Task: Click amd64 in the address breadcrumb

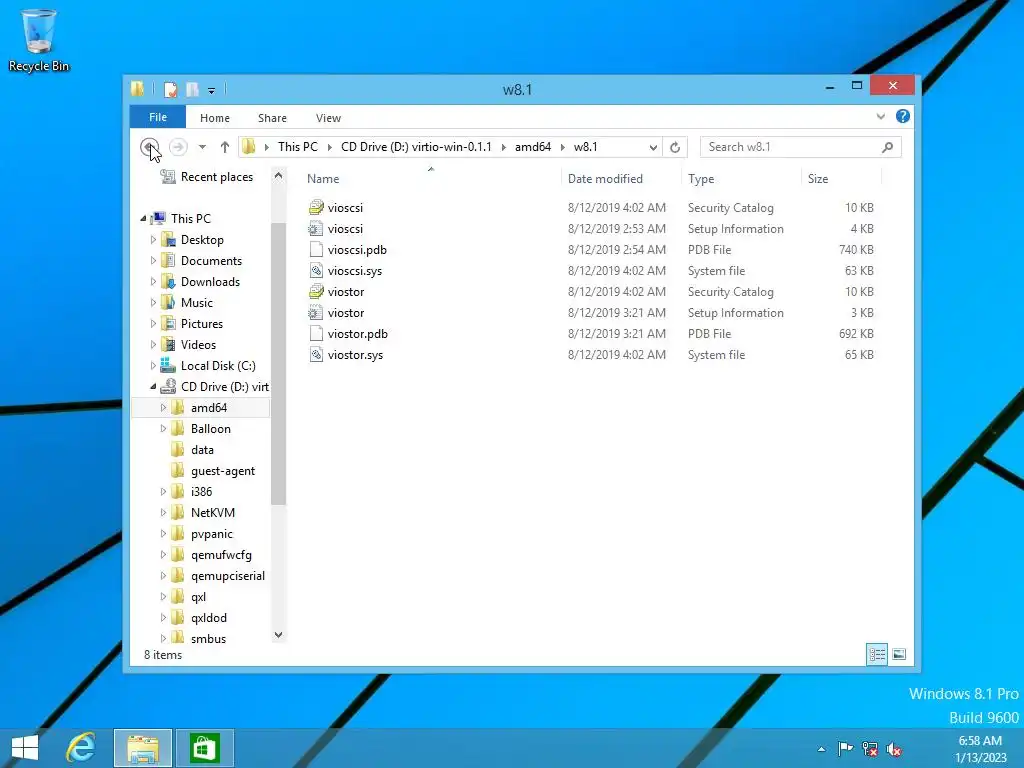Action: pos(533,147)
